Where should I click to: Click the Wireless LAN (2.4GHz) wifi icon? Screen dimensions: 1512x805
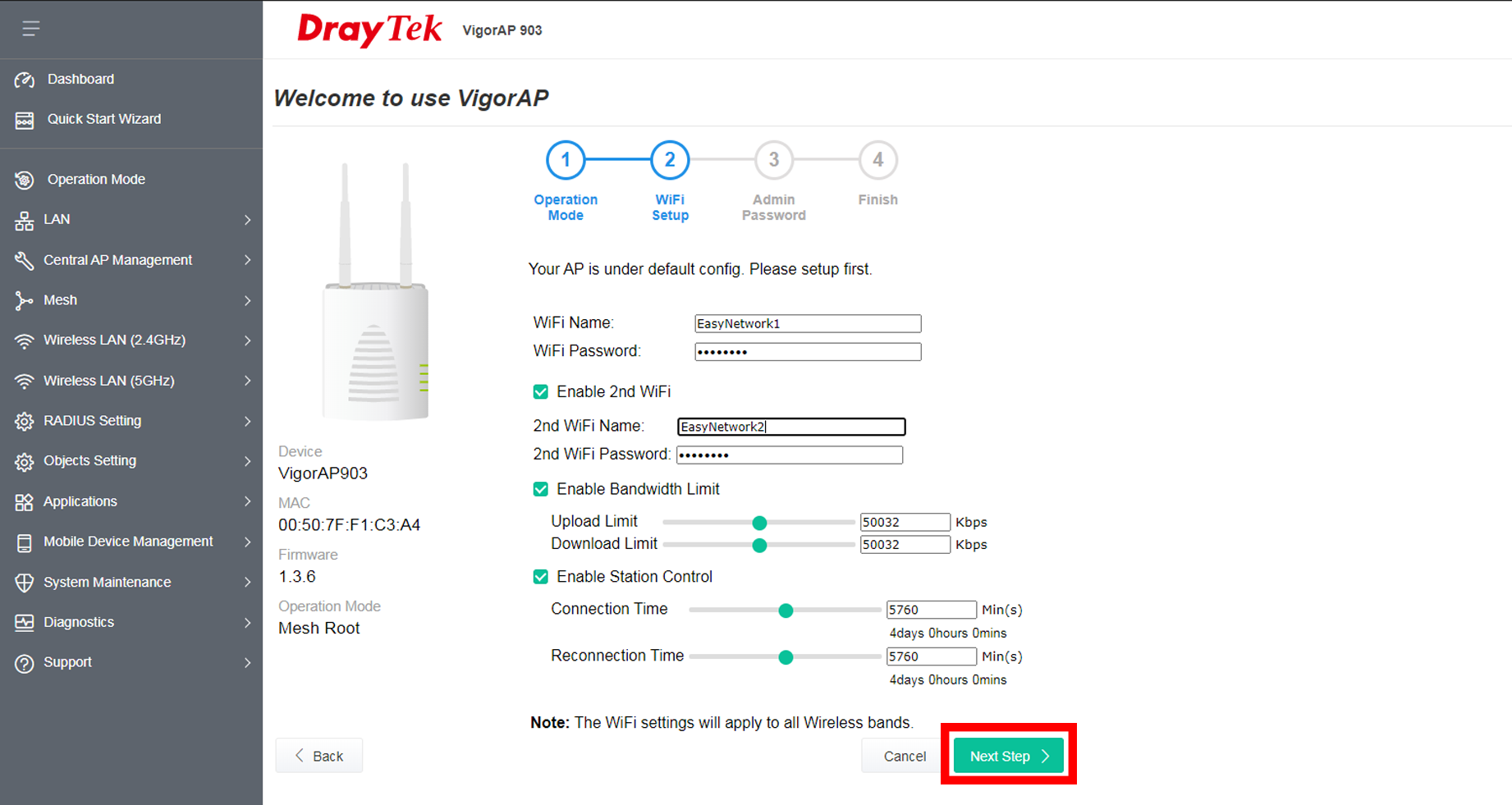point(25,341)
